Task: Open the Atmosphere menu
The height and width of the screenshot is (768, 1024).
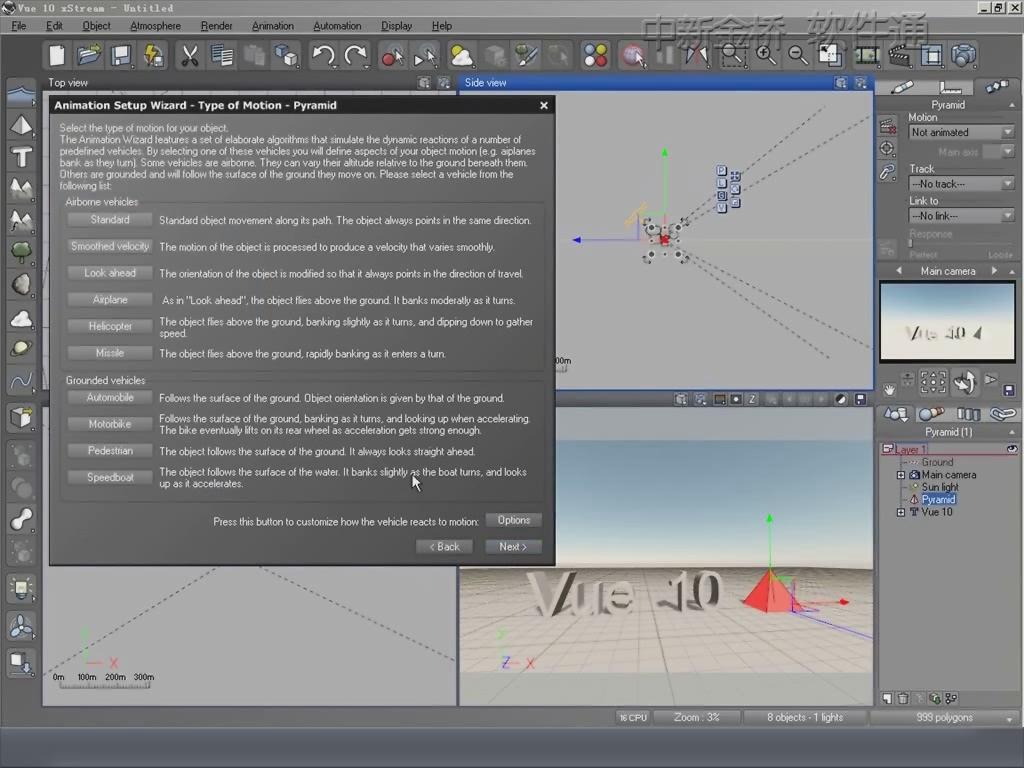Action: pos(155,26)
